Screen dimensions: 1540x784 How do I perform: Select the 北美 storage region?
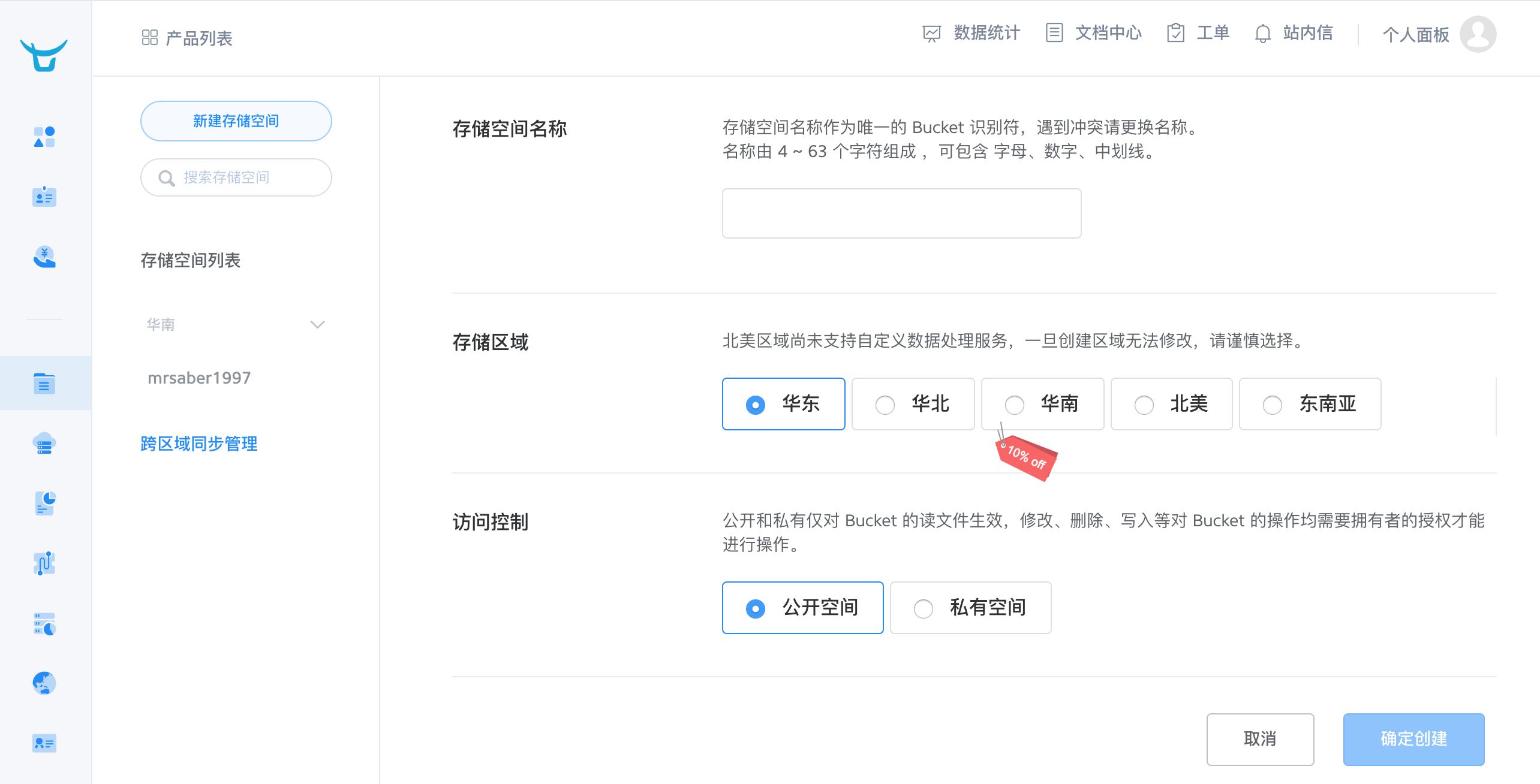click(x=1171, y=404)
